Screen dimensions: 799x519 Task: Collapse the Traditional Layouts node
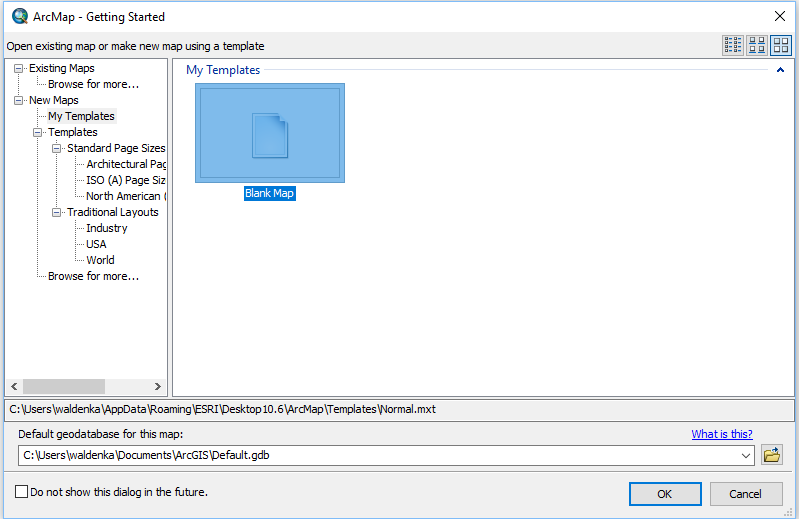click(57, 212)
